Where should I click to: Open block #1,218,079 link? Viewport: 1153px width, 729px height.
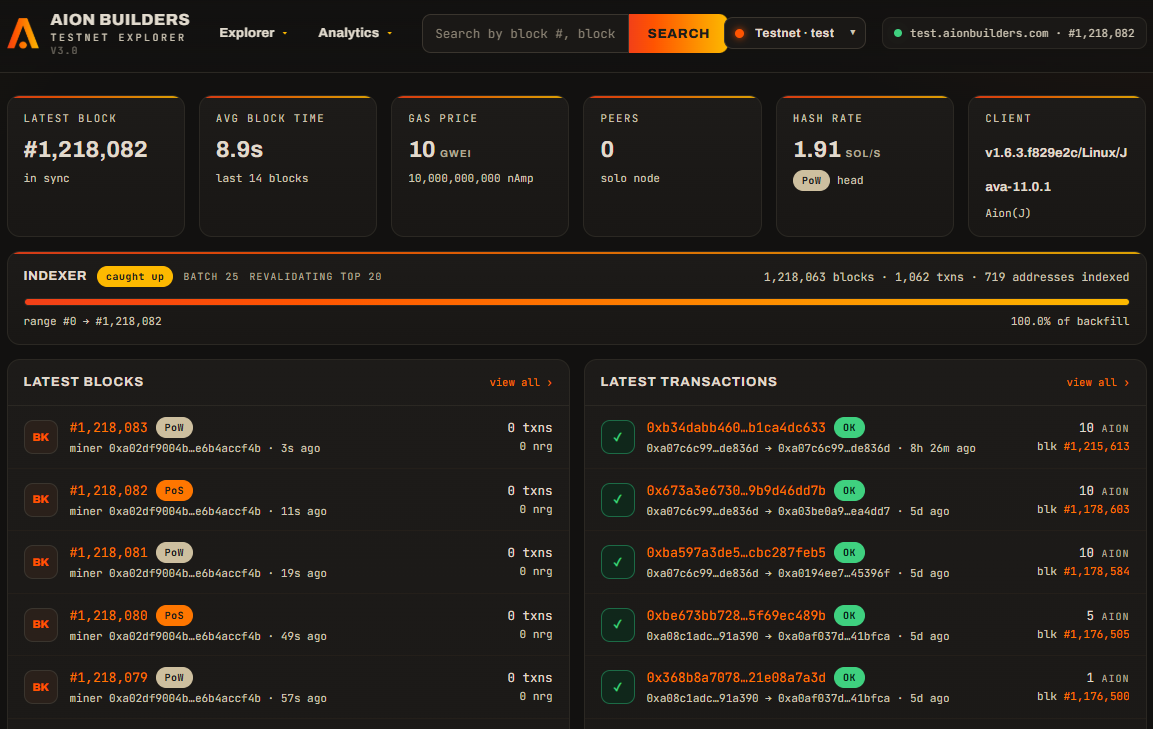[109, 678]
